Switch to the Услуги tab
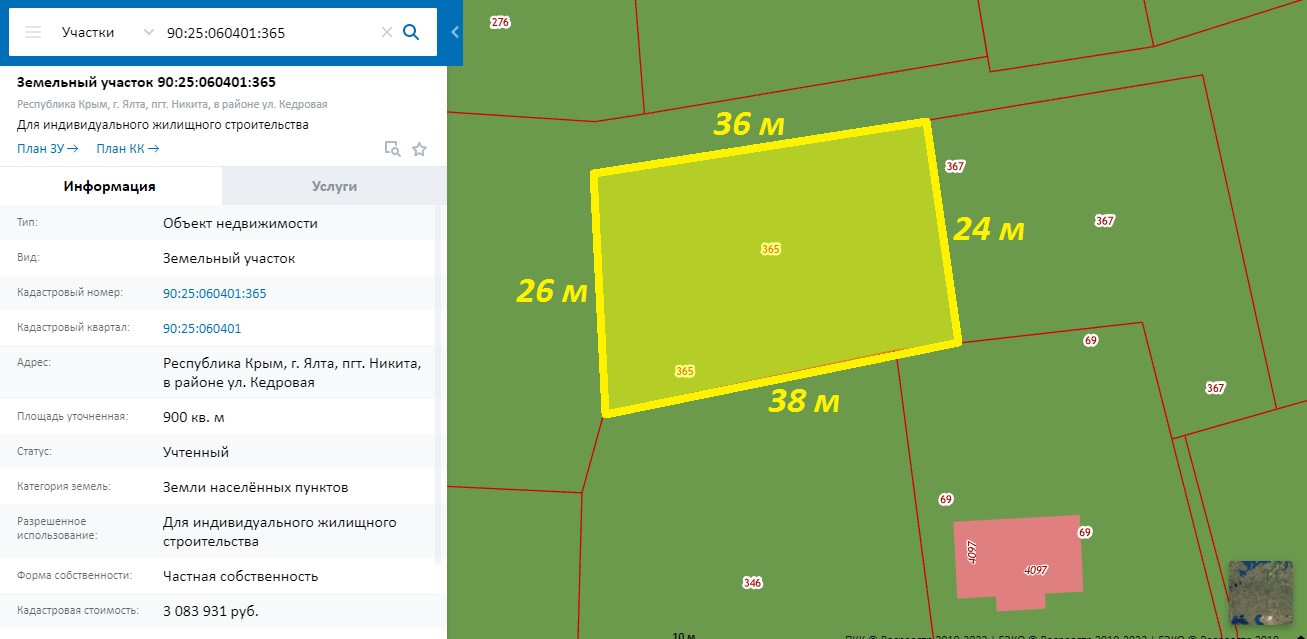Viewport: 1307px width, 639px height. [x=334, y=186]
